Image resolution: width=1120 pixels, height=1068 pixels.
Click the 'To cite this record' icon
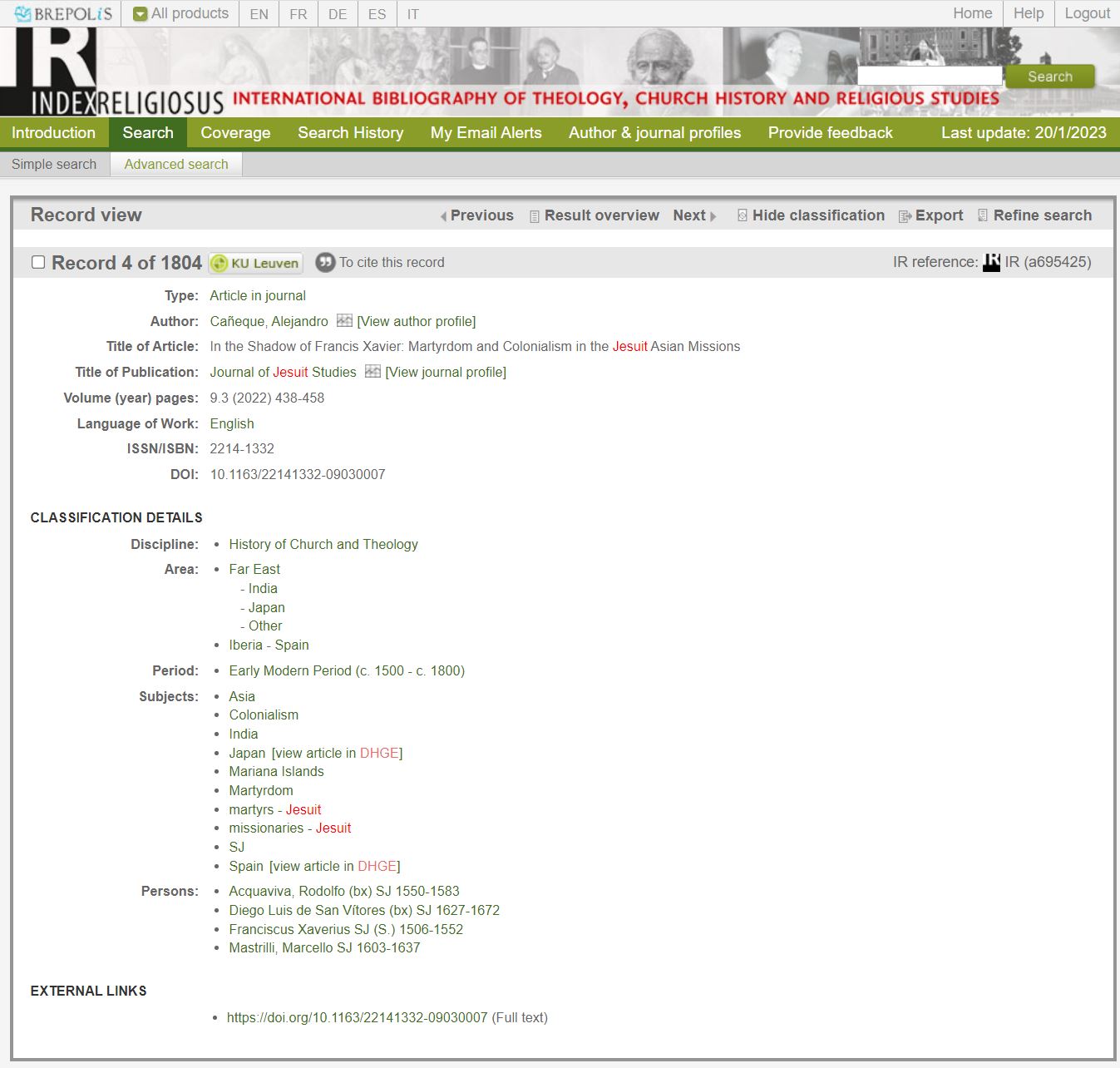coord(324,263)
